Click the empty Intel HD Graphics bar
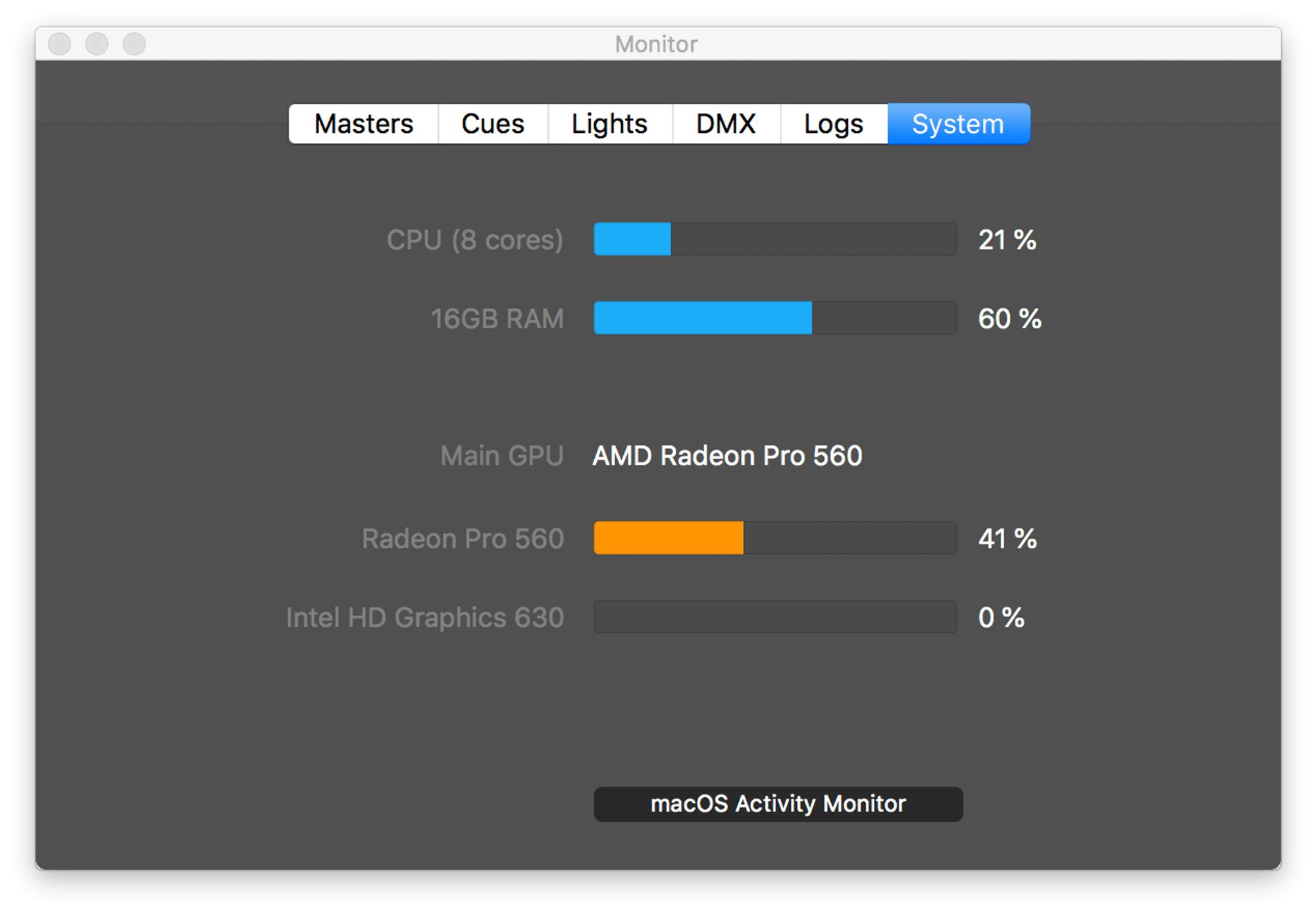 (774, 617)
